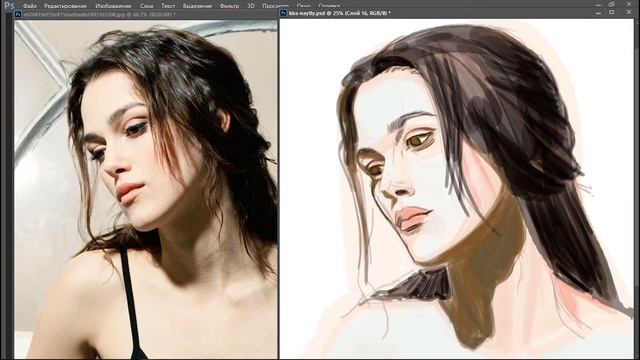Open the 3D menu

[x=251, y=6]
